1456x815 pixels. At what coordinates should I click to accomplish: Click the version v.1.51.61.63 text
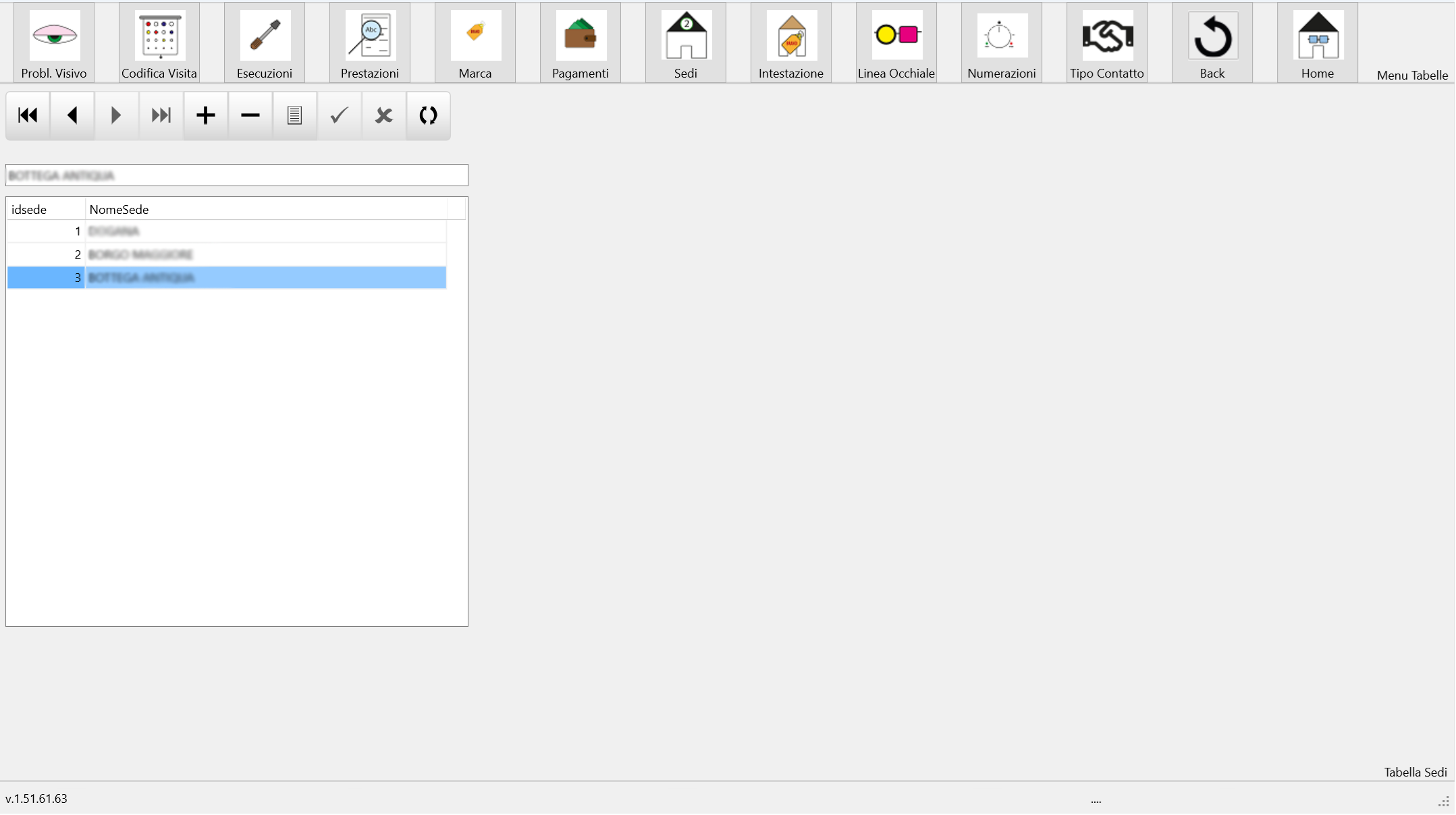coord(36,799)
